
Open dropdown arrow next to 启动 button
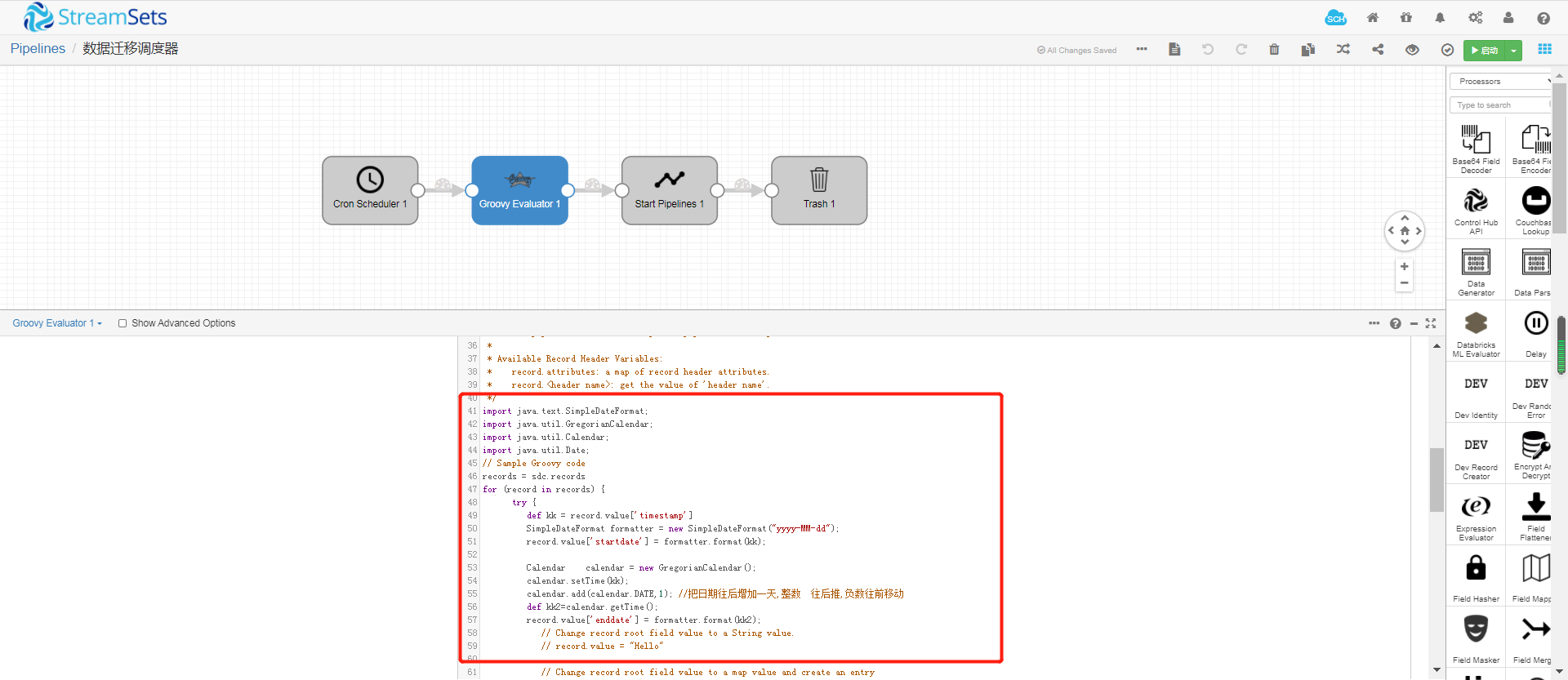[x=1513, y=51]
